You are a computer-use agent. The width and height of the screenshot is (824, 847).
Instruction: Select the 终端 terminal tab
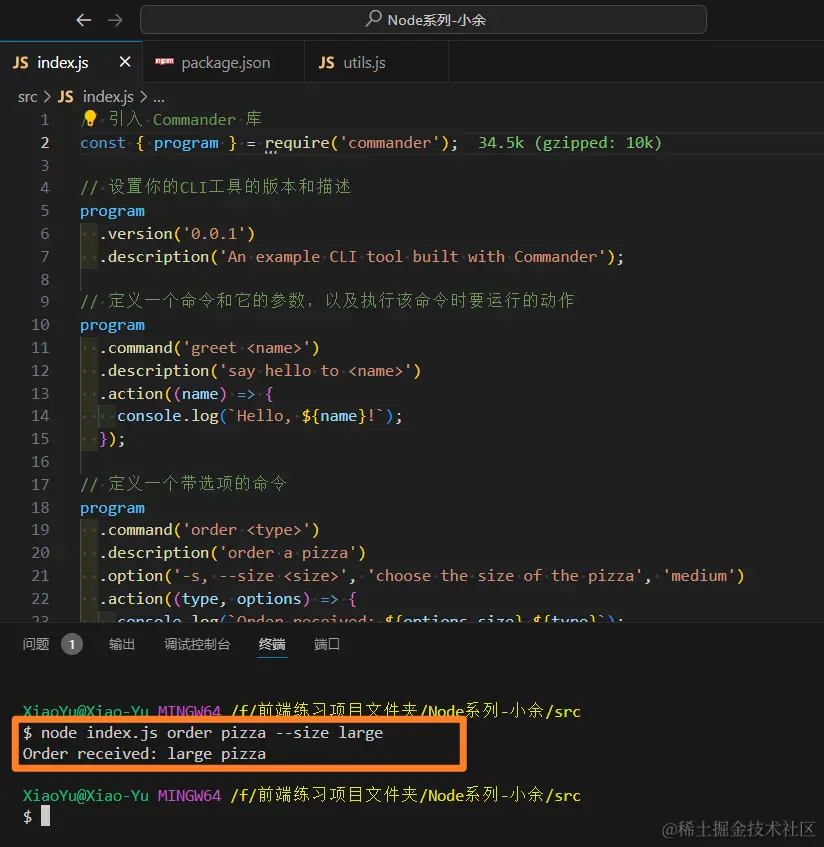pyautogui.click(x=272, y=644)
